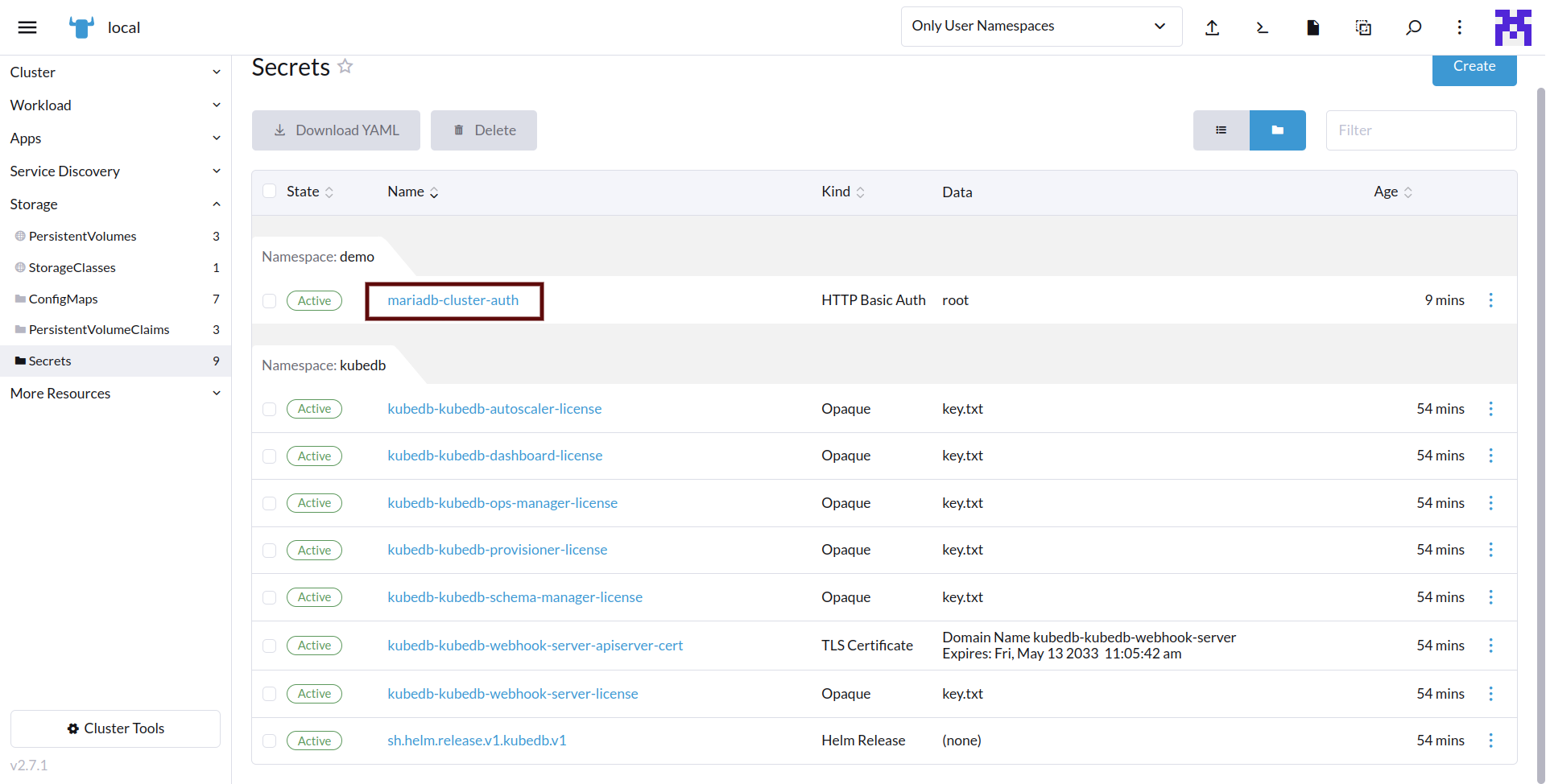This screenshot has height=784, width=1546.
Task: Tick checkbox for sh.helm.release.v1.kubedb.v1
Action: click(270, 741)
